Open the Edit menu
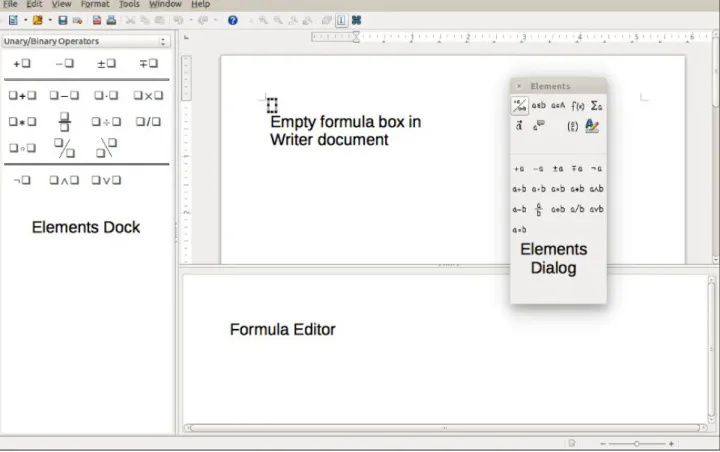Screen dimensions: 720x452 click(x=34, y=4)
